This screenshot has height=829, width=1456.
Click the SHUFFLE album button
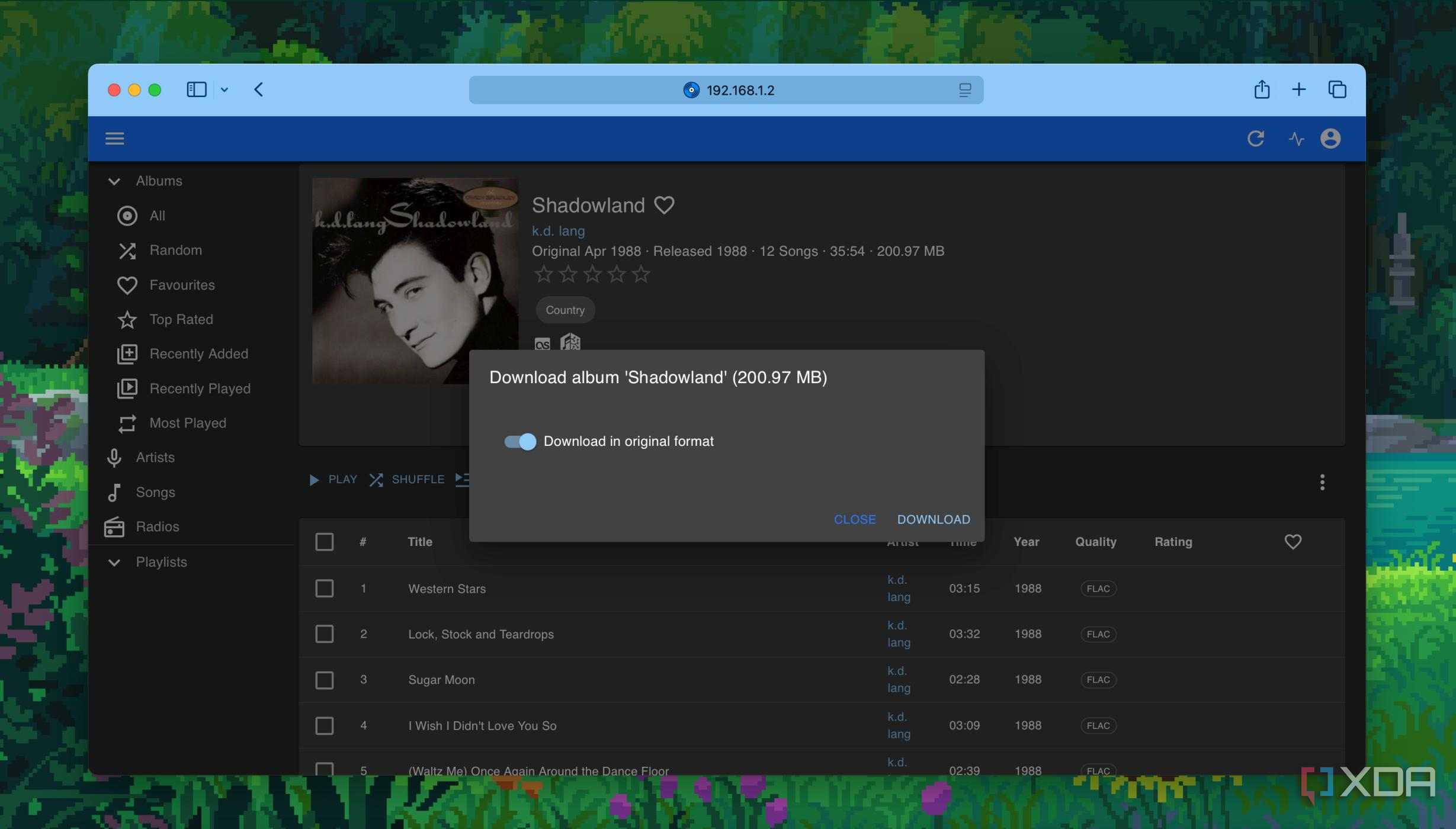click(x=406, y=480)
